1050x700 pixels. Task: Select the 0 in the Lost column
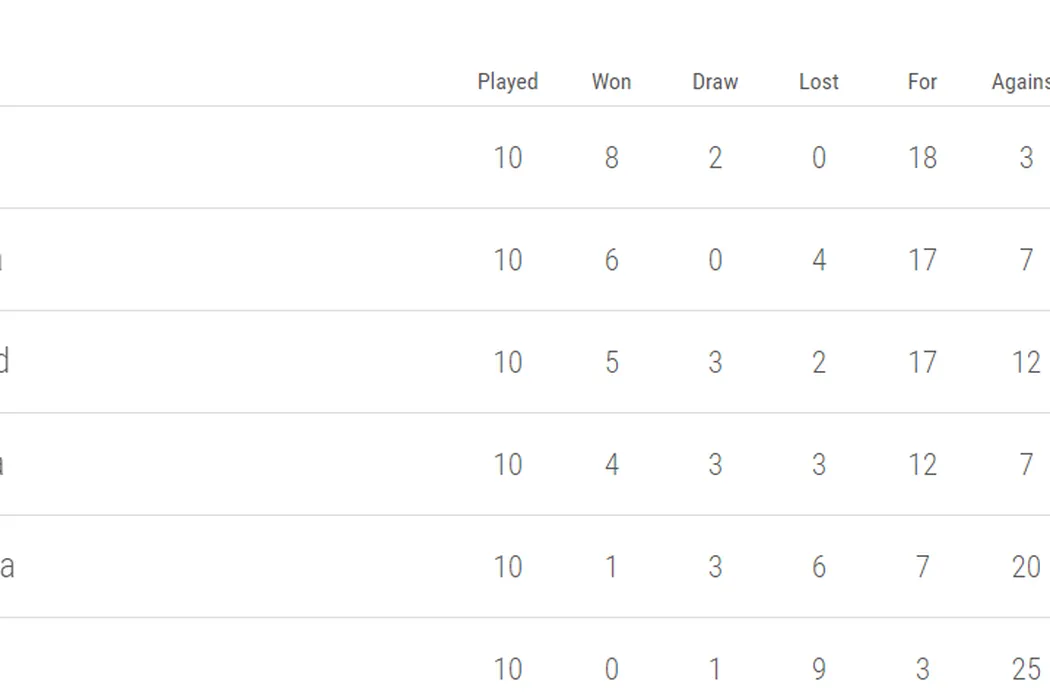pyautogui.click(x=819, y=158)
